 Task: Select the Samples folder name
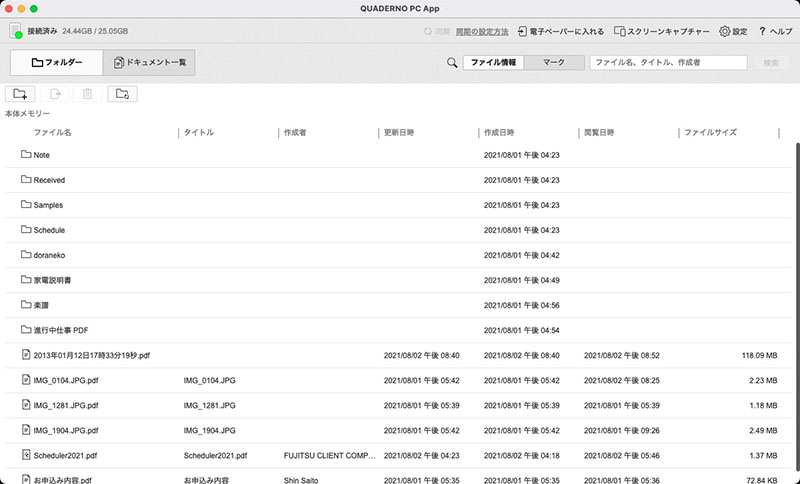point(48,205)
